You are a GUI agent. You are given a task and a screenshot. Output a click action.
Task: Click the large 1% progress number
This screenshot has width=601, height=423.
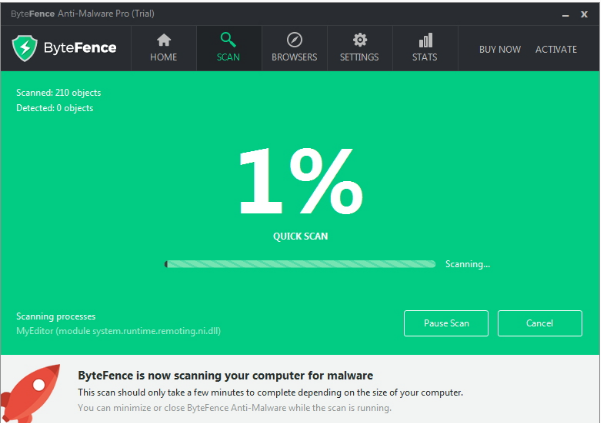(x=300, y=181)
